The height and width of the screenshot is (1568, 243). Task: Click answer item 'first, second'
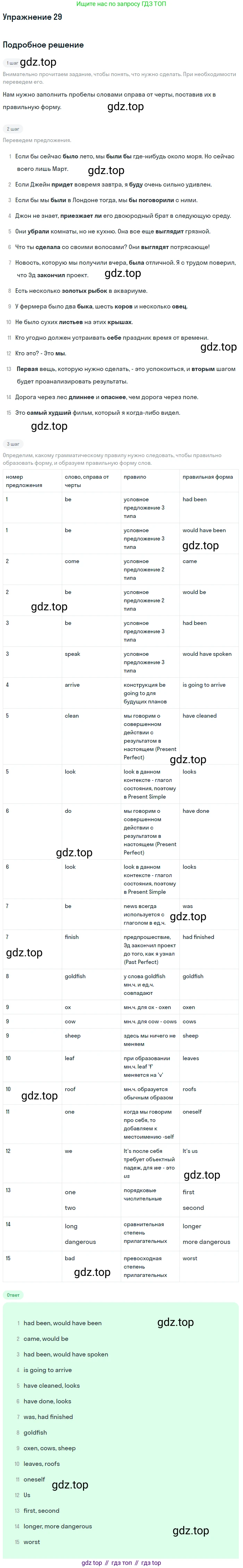[x=41, y=1510]
